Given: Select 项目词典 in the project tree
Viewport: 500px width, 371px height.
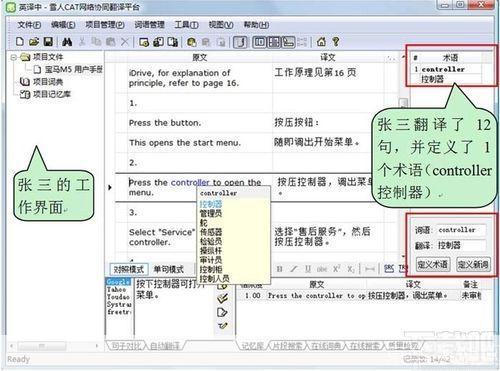Looking at the screenshot, I should 48,82.
